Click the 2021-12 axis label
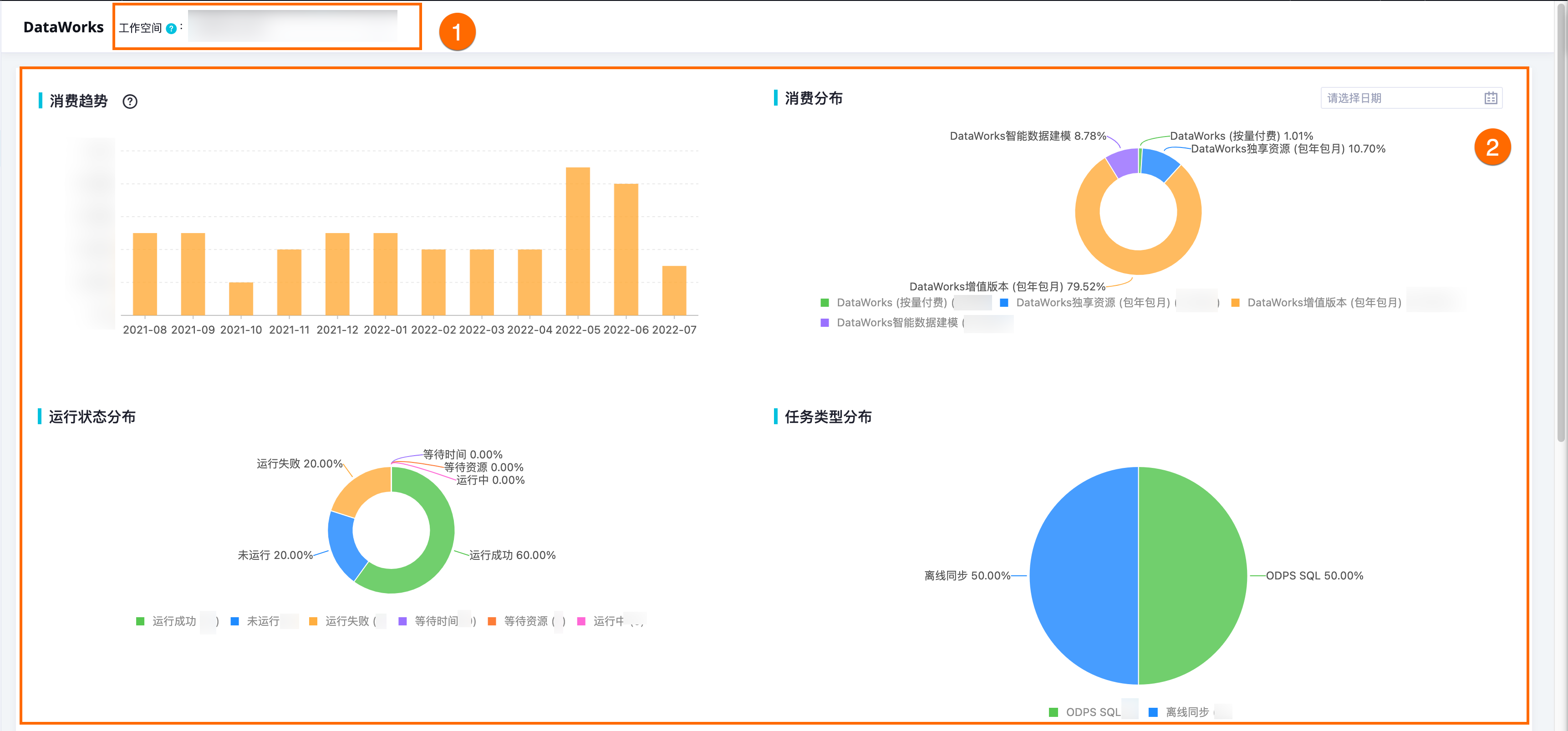1568x731 pixels. [x=337, y=330]
